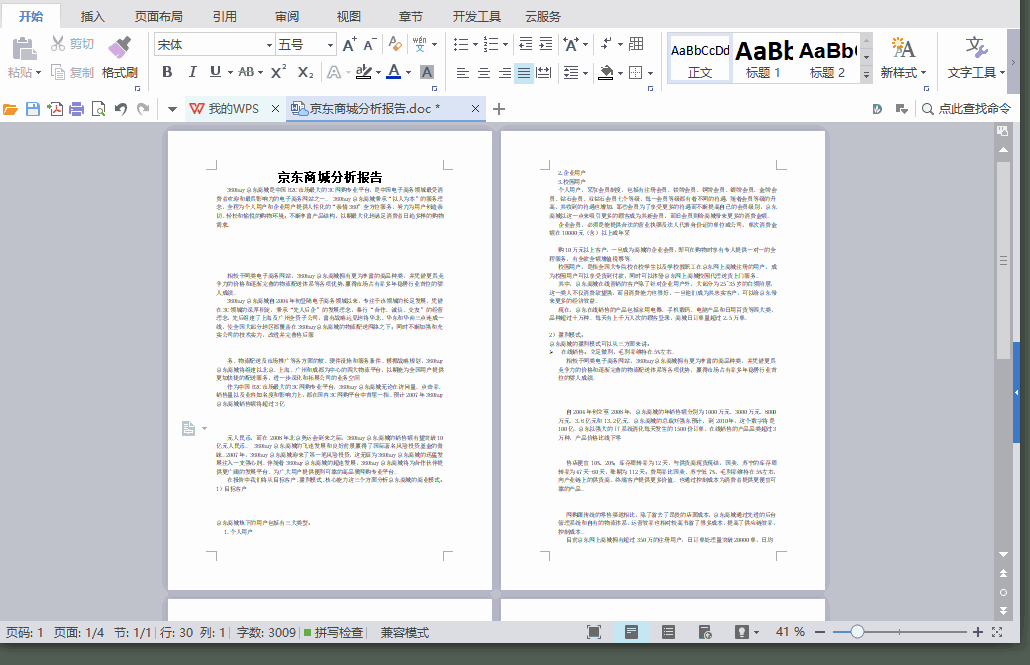The height and width of the screenshot is (665, 1030).
Task: Increase font size with A+ icon
Action: [350, 44]
